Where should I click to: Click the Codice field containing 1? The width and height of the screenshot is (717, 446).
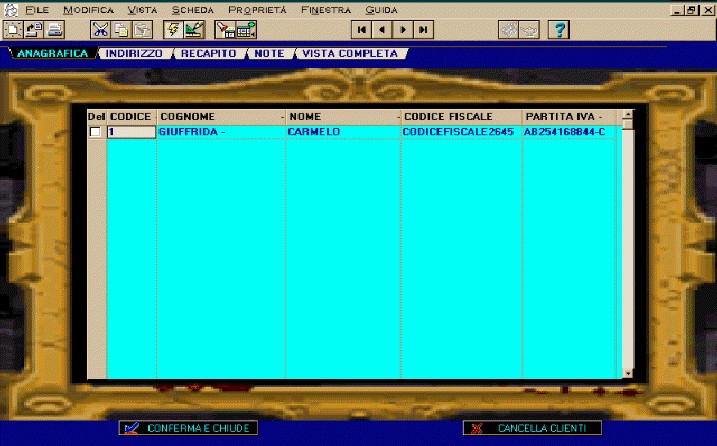coord(131,132)
